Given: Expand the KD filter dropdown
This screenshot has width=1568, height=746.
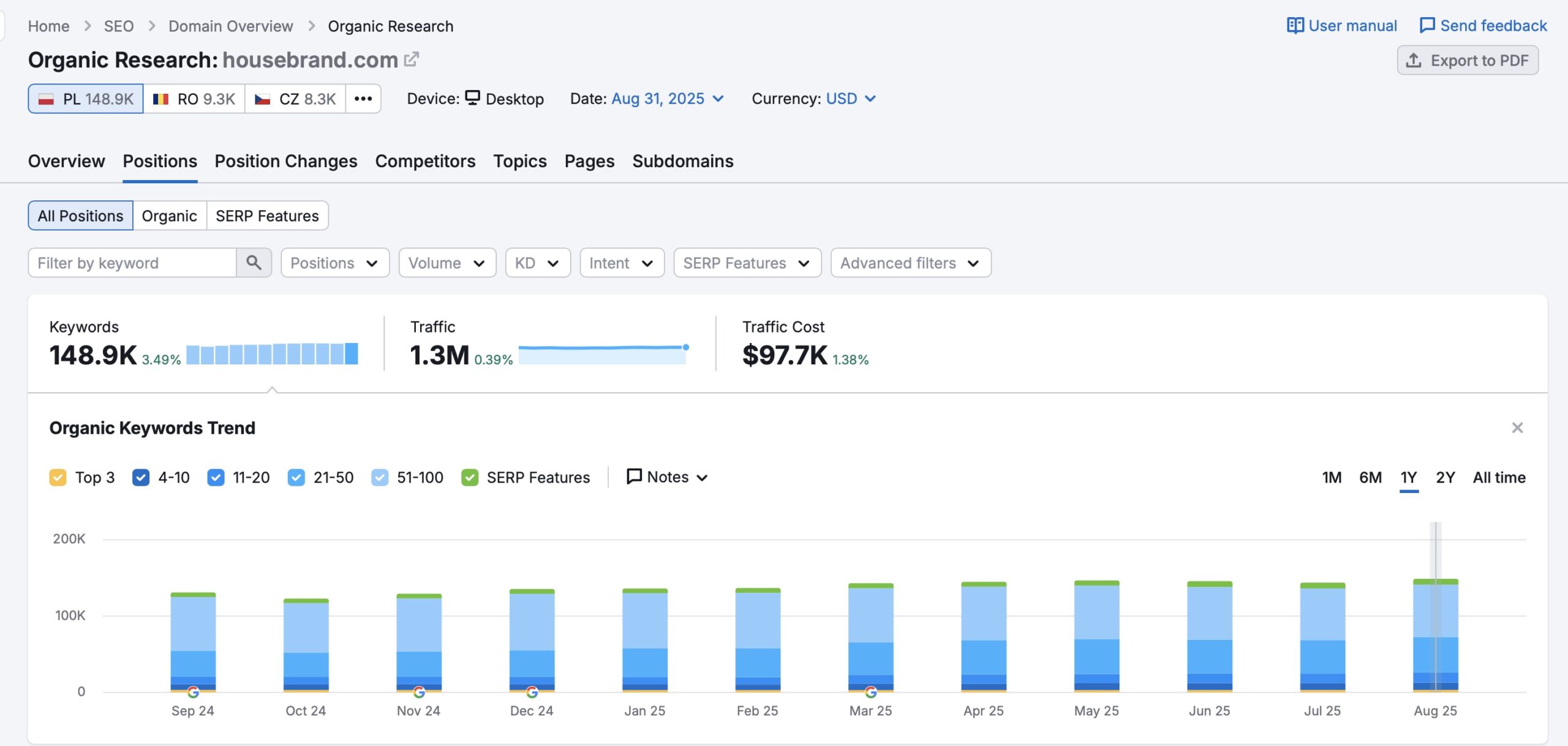Looking at the screenshot, I should tap(538, 263).
